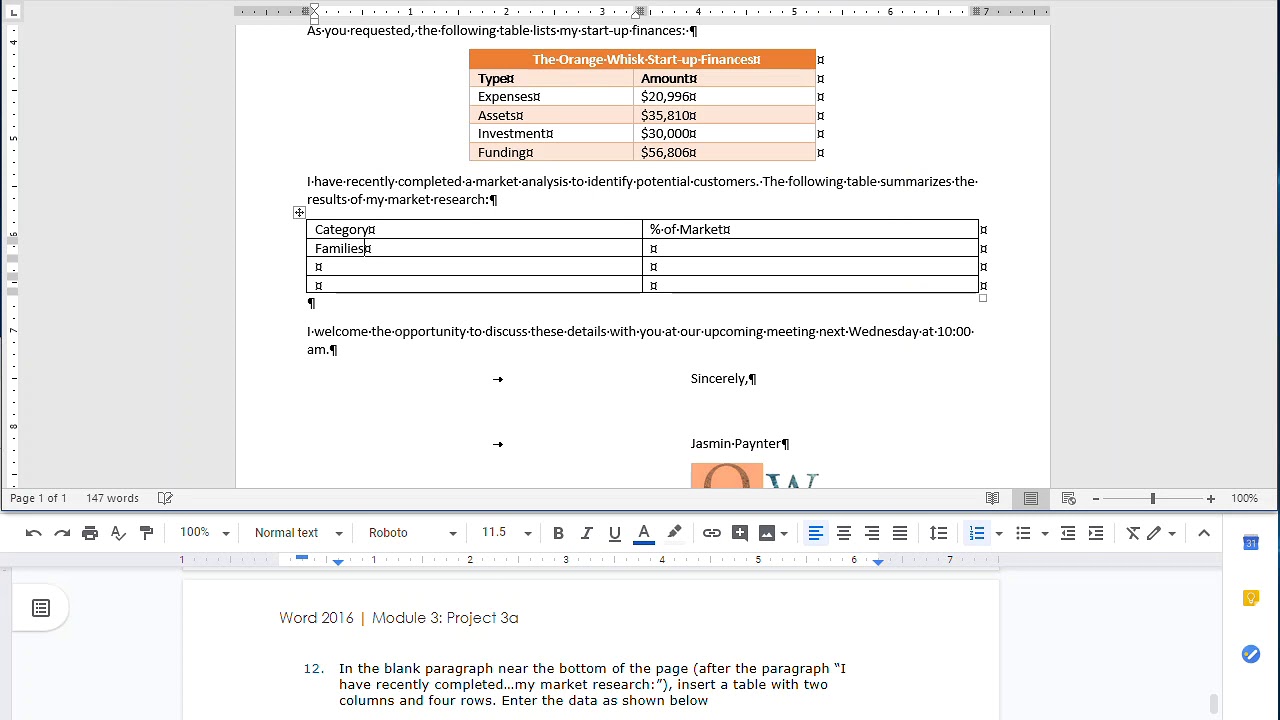Run spelling and grammar check in Docs
1280x720 pixels.
118,533
